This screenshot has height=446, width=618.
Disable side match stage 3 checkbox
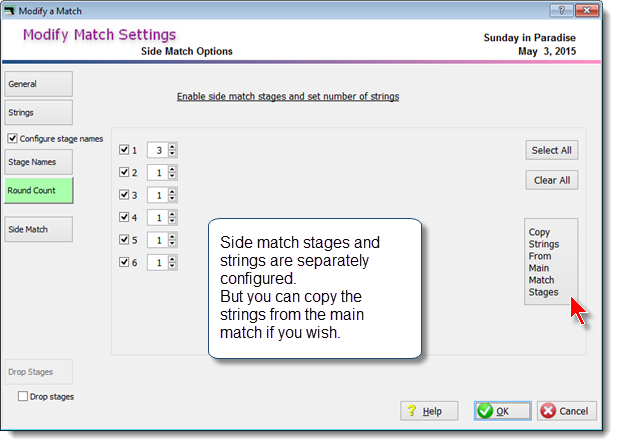point(124,195)
